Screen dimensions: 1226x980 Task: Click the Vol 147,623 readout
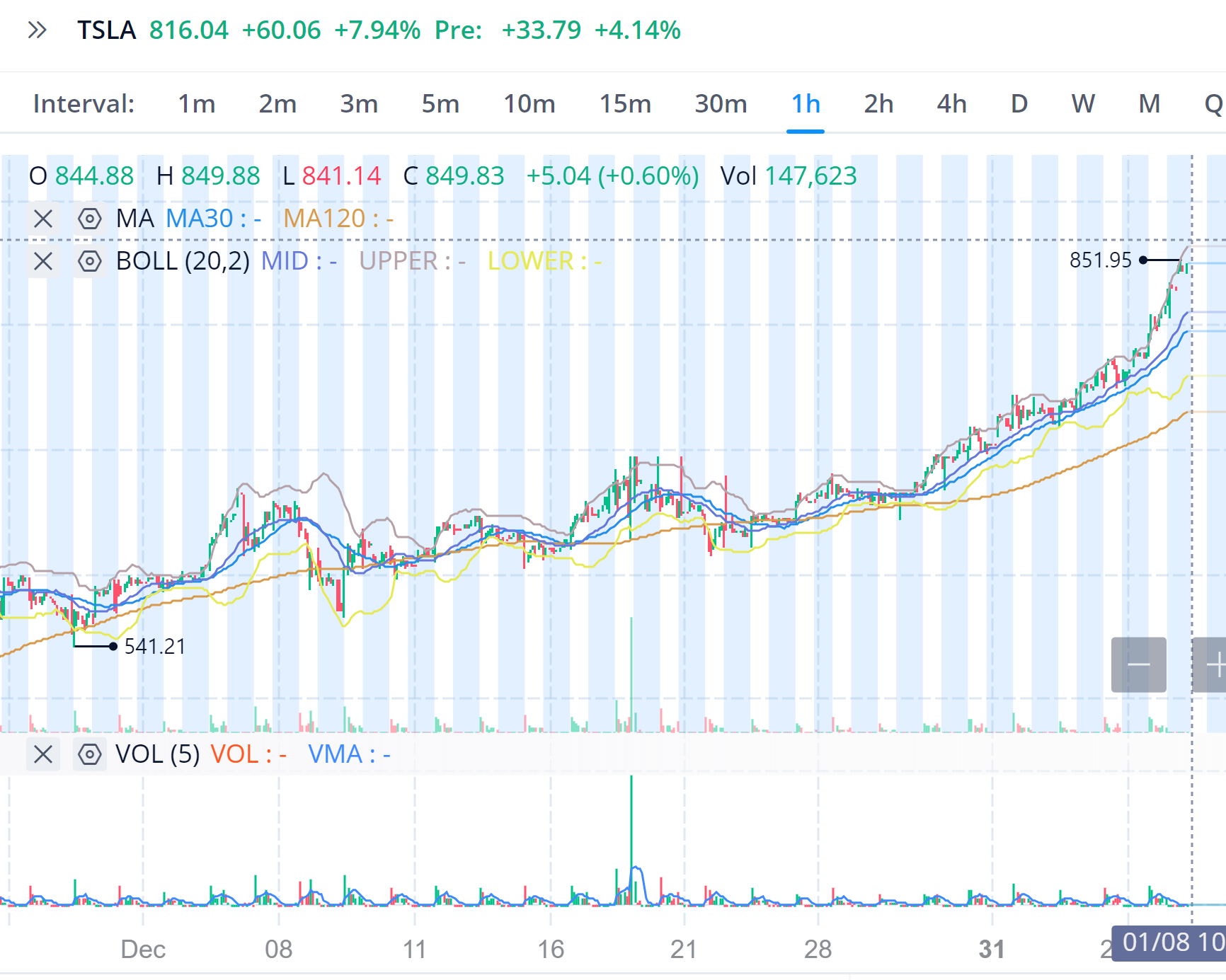pyautogui.click(x=789, y=176)
